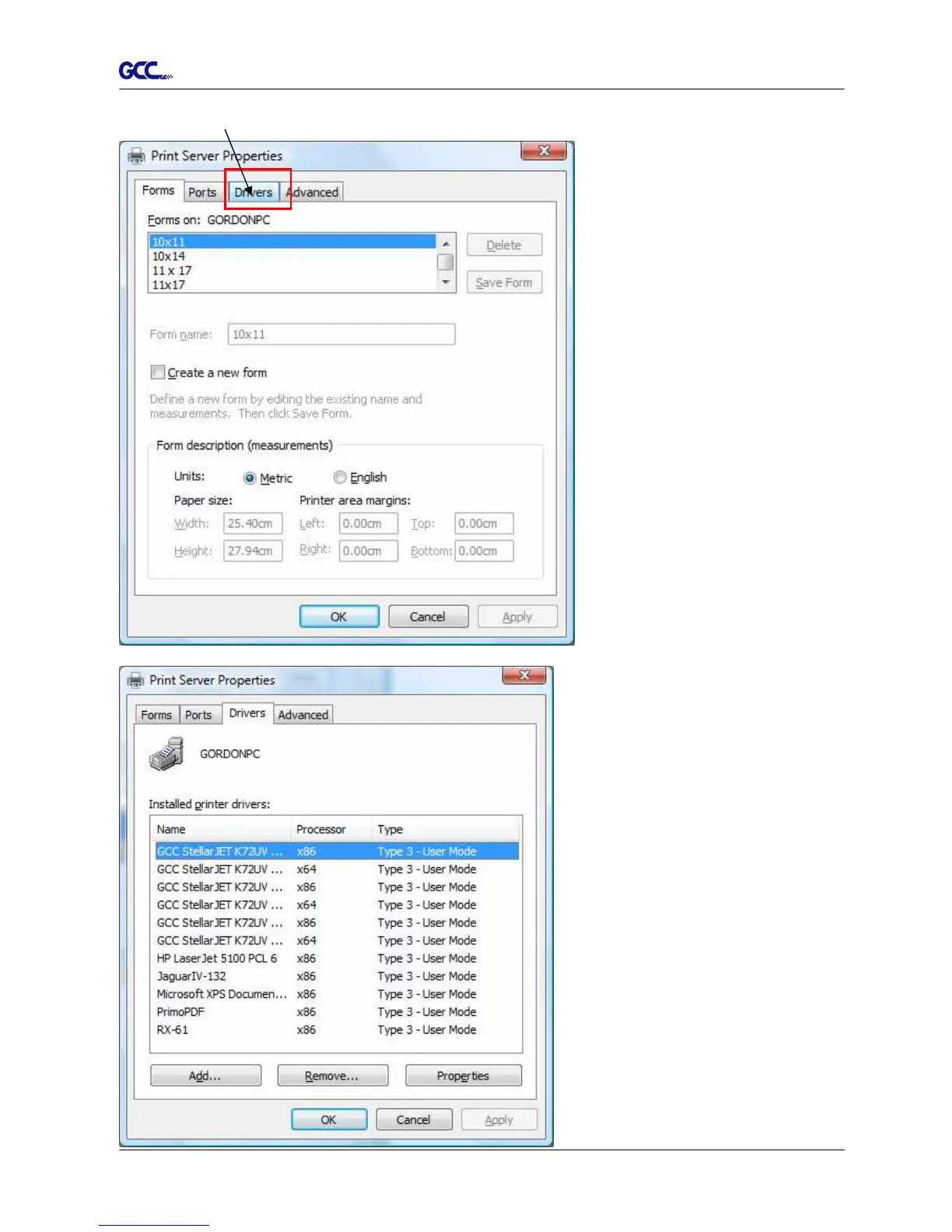Image resolution: width=952 pixels, height=1232 pixels.
Task: Click the Remove... driver button
Action: click(x=332, y=1076)
